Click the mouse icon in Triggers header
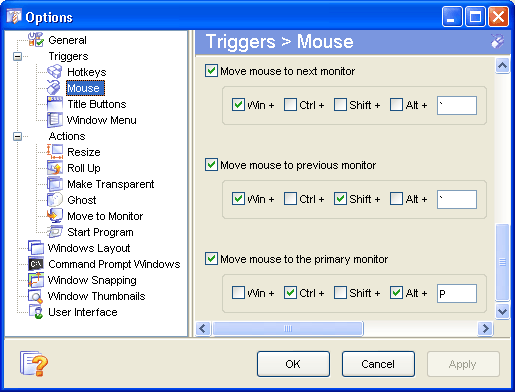The image size is (515, 392). tap(497, 42)
